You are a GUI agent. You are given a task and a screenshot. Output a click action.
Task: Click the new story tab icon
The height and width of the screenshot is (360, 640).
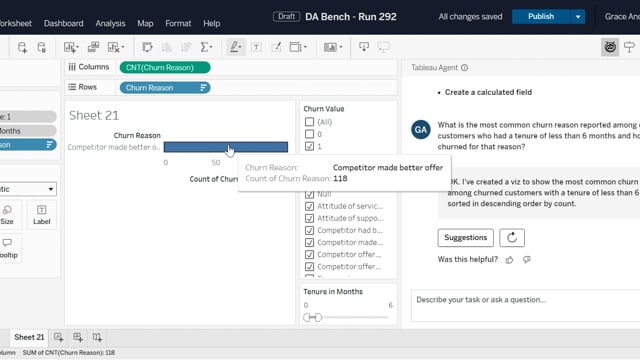click(x=97, y=337)
